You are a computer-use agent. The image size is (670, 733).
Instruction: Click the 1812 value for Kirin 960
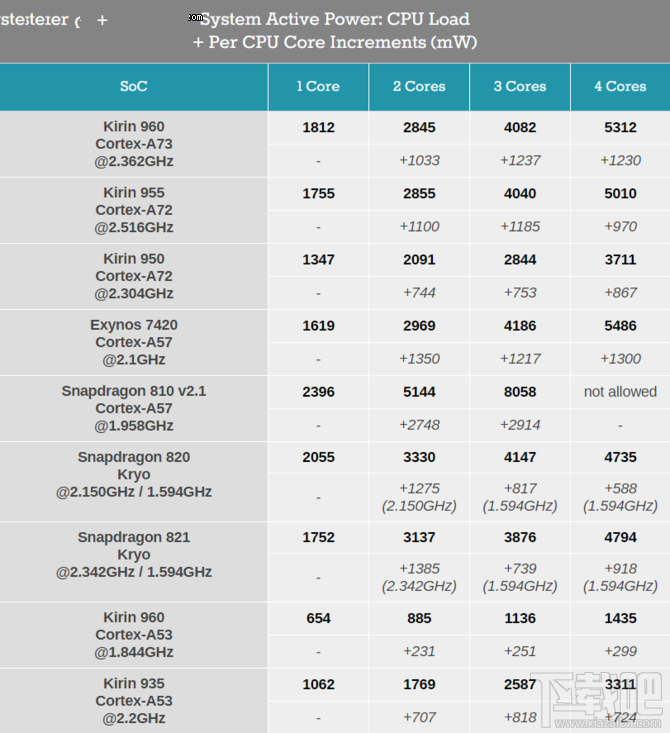click(318, 127)
